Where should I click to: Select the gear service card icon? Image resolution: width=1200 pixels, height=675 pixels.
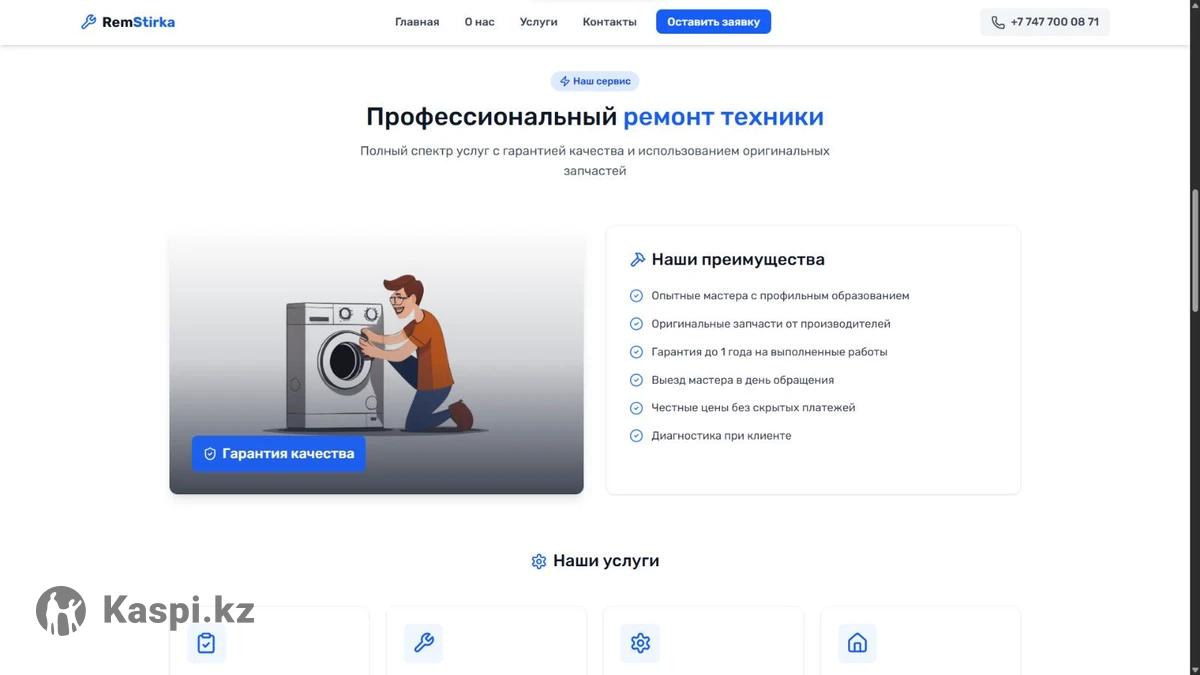point(640,643)
